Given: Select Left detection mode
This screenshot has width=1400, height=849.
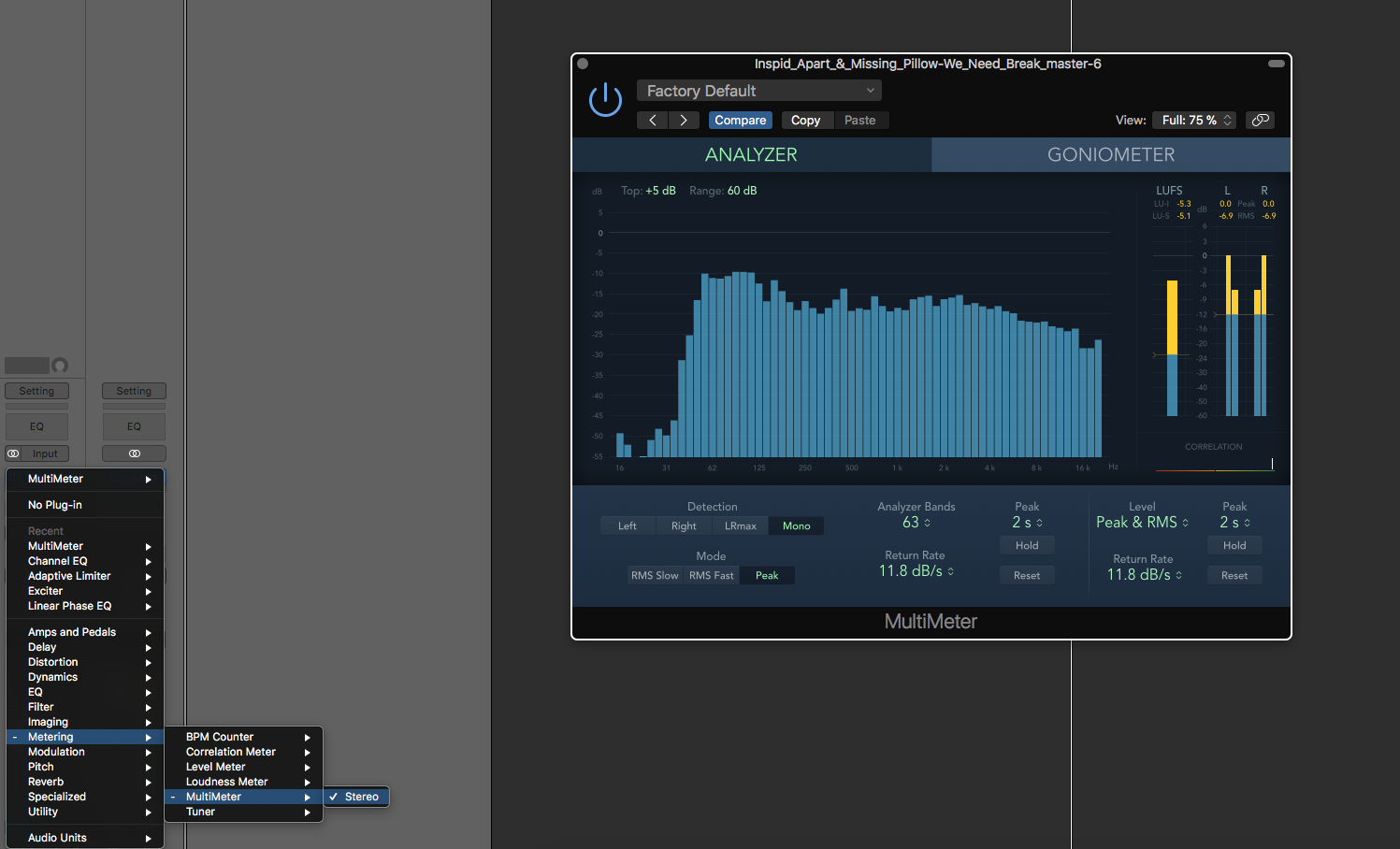Looking at the screenshot, I should (628, 525).
